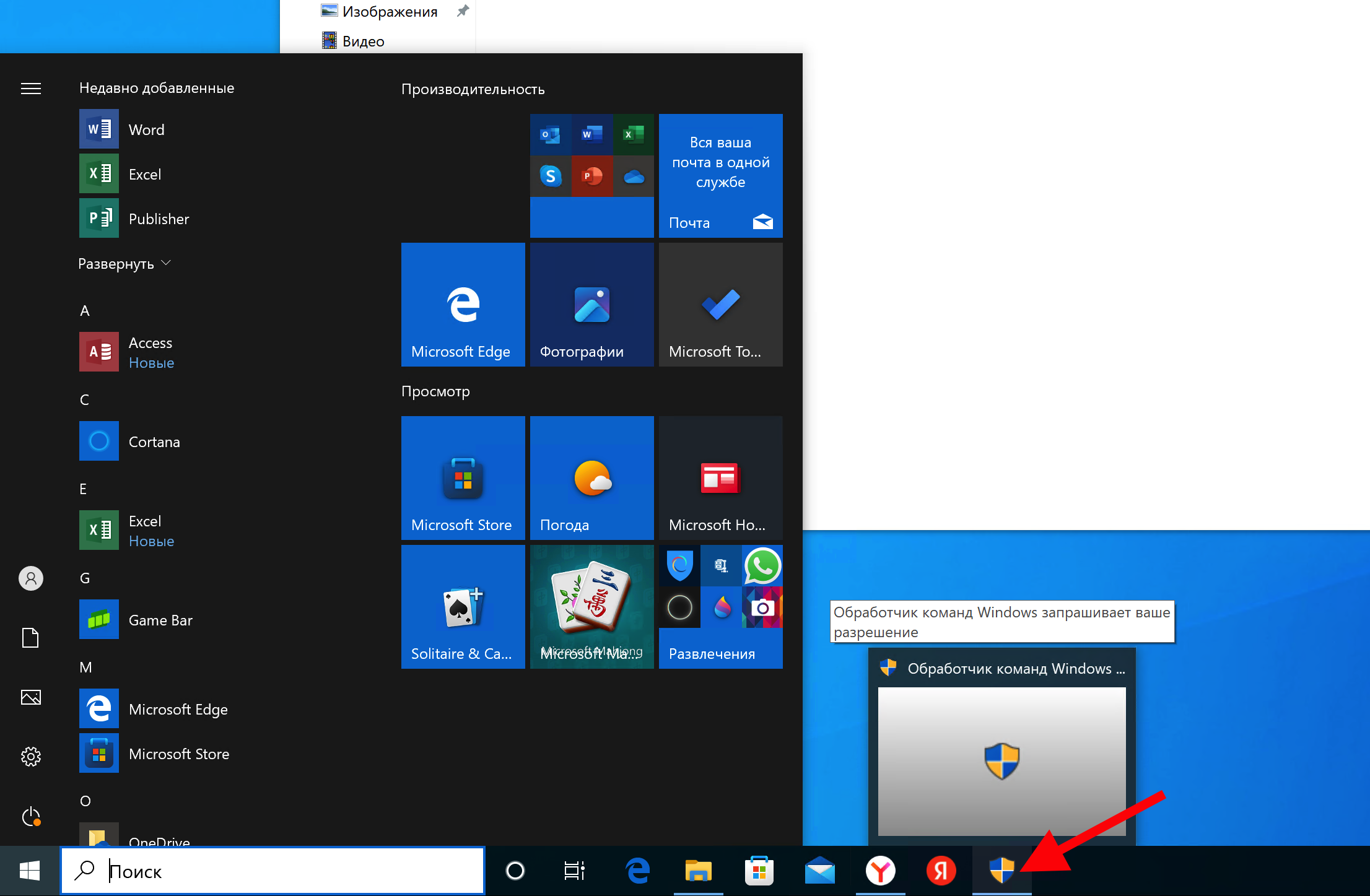Image resolution: width=1370 pixels, height=896 pixels.
Task: Open Microsoft Edge in the app list
Action: pyautogui.click(x=154, y=709)
